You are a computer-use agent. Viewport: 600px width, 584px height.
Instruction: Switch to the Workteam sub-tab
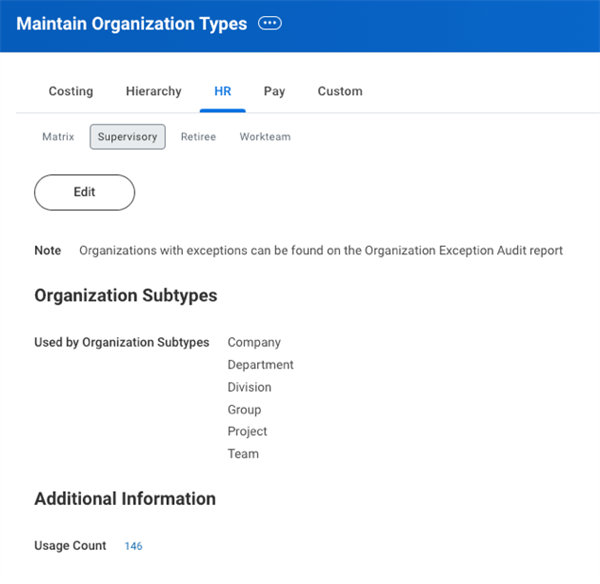[x=265, y=137]
